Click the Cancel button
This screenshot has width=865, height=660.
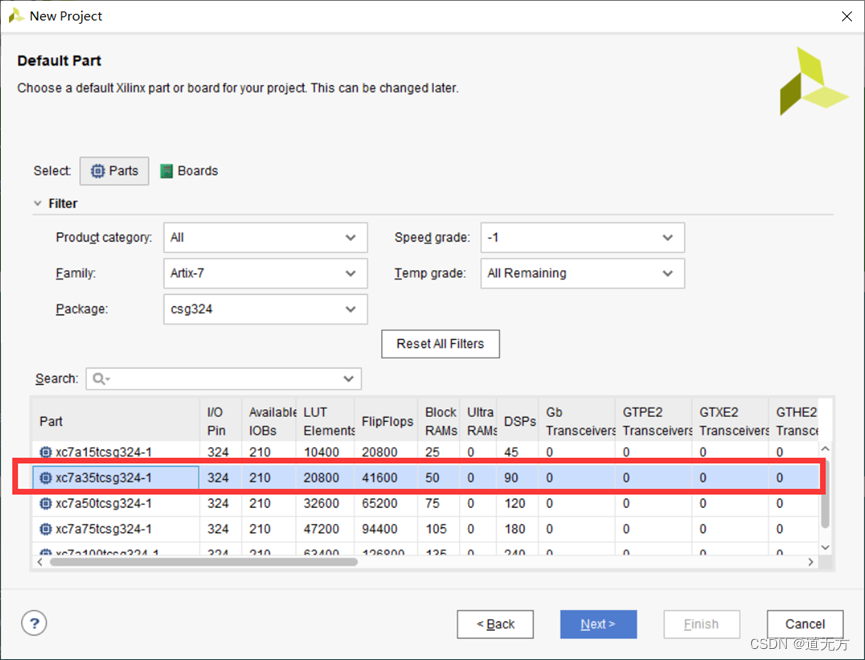(805, 624)
